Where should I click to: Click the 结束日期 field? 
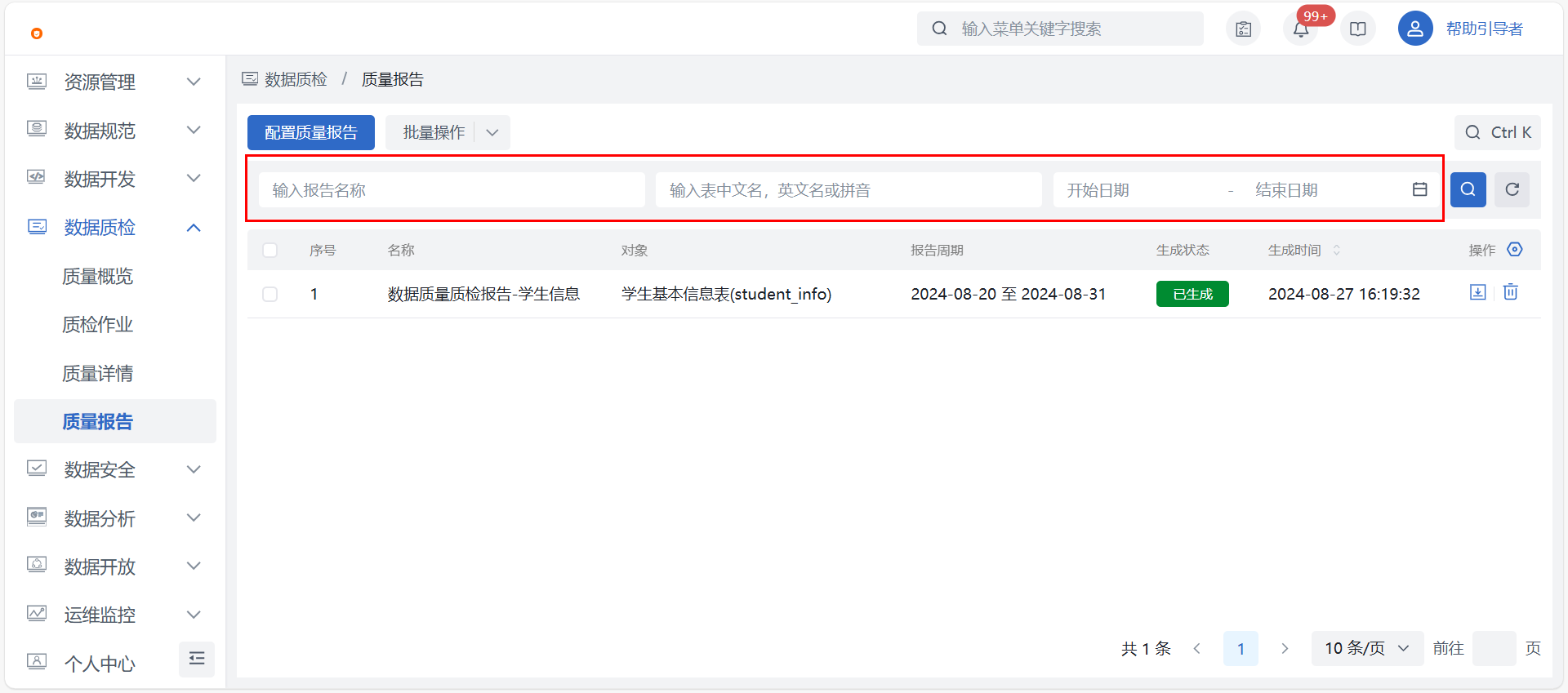click(x=1323, y=190)
